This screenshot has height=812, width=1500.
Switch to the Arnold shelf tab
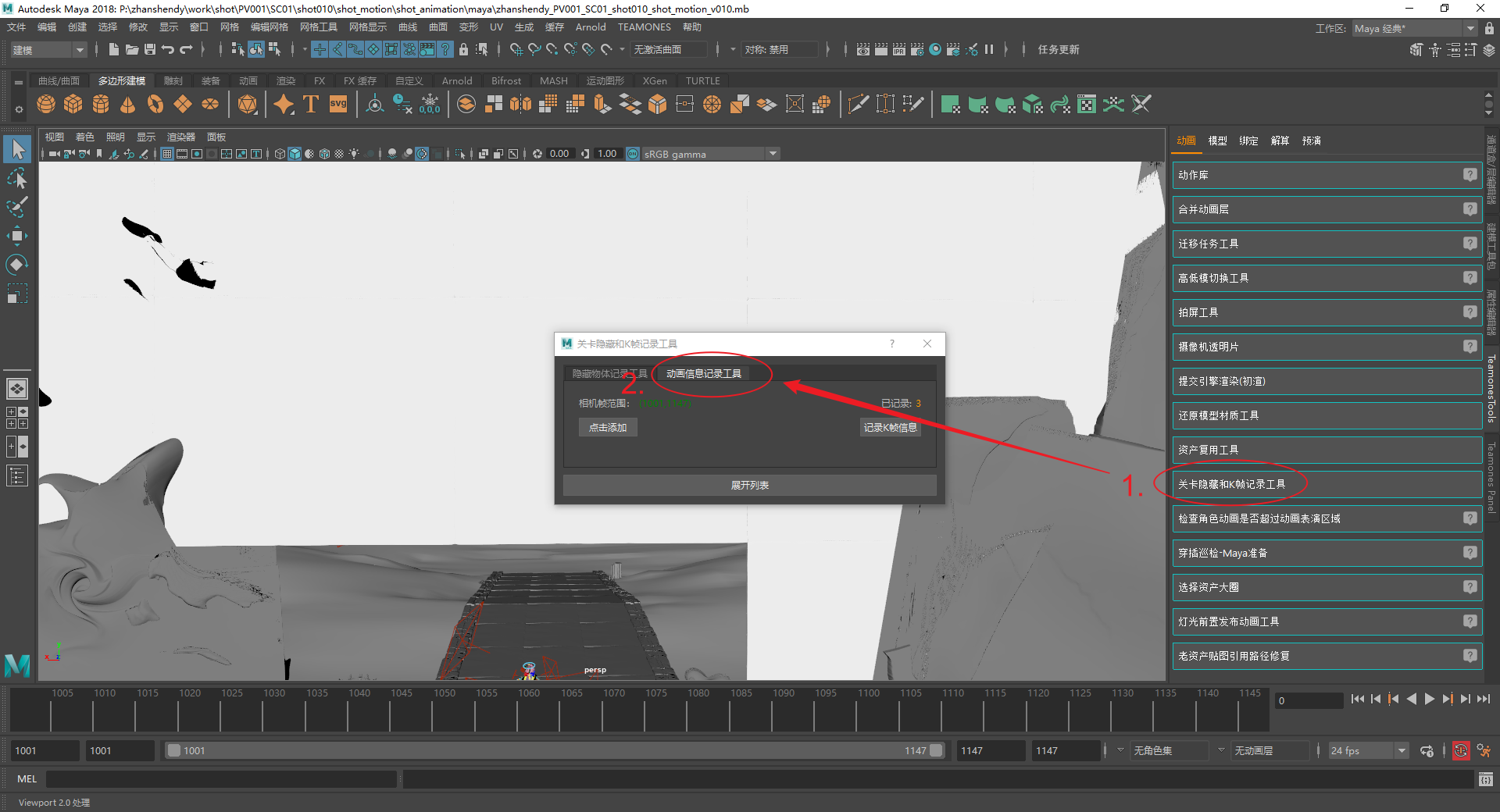456,80
